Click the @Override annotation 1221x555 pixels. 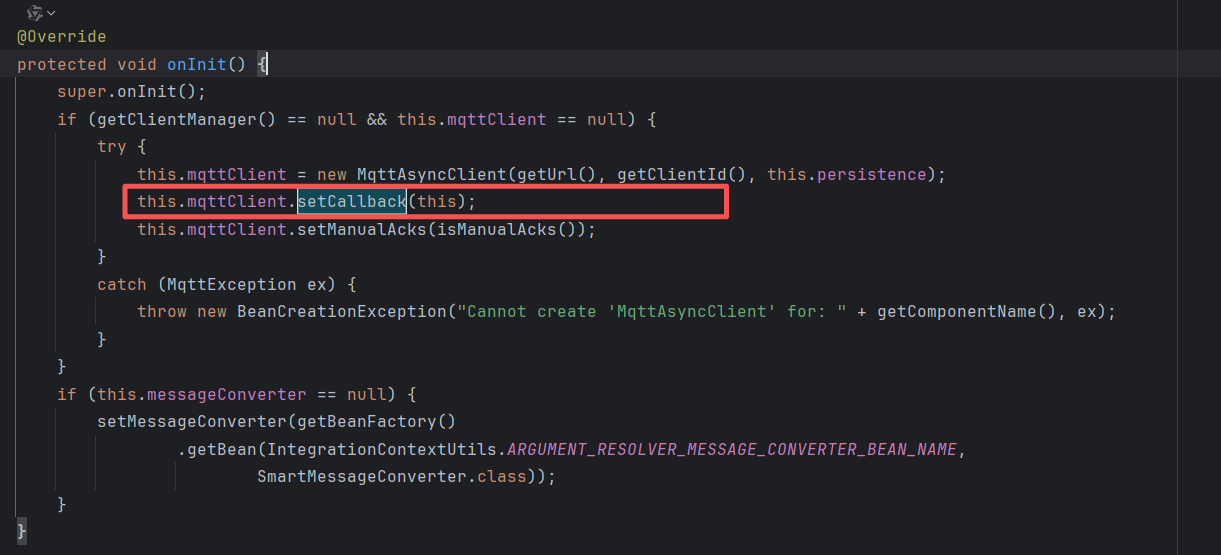point(61,37)
